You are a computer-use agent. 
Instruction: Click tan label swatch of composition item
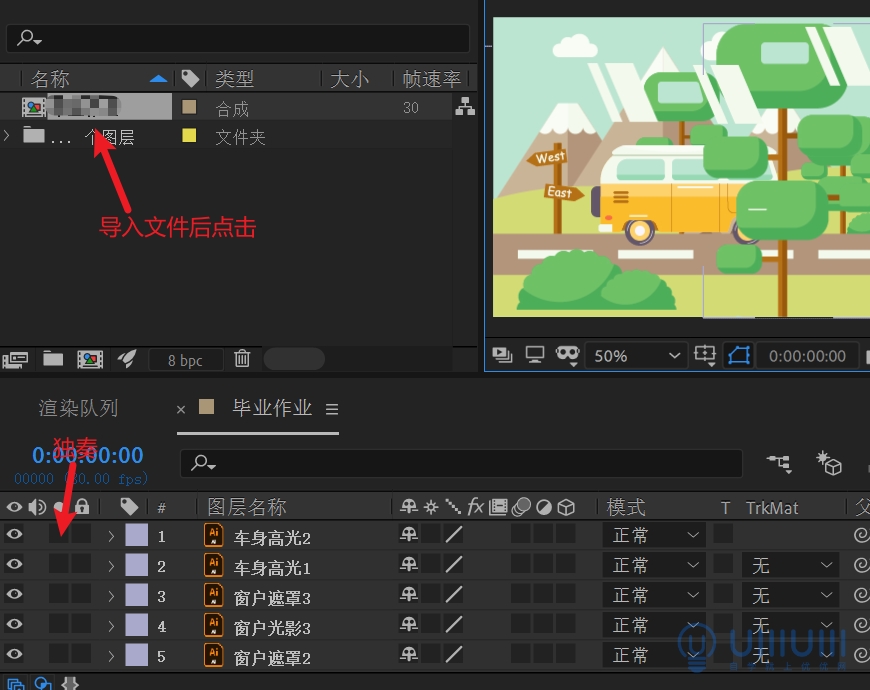coord(189,106)
